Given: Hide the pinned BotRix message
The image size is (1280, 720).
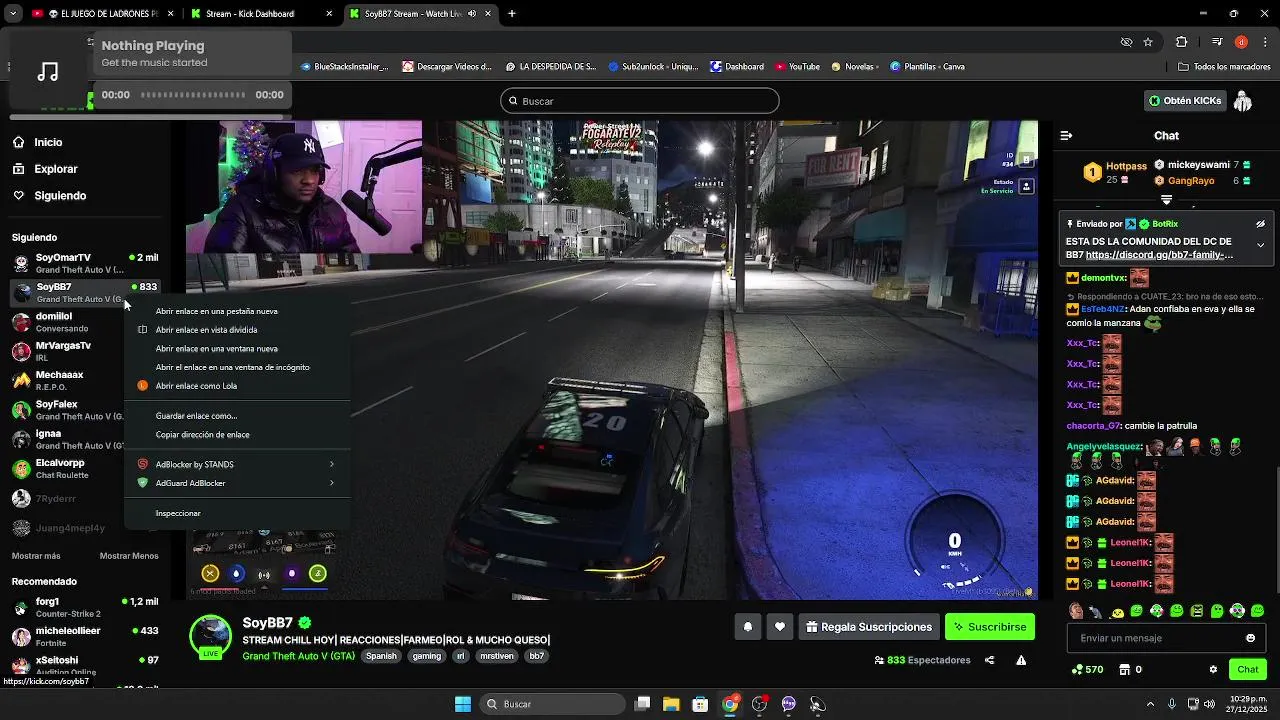Looking at the screenshot, I should tap(1260, 224).
